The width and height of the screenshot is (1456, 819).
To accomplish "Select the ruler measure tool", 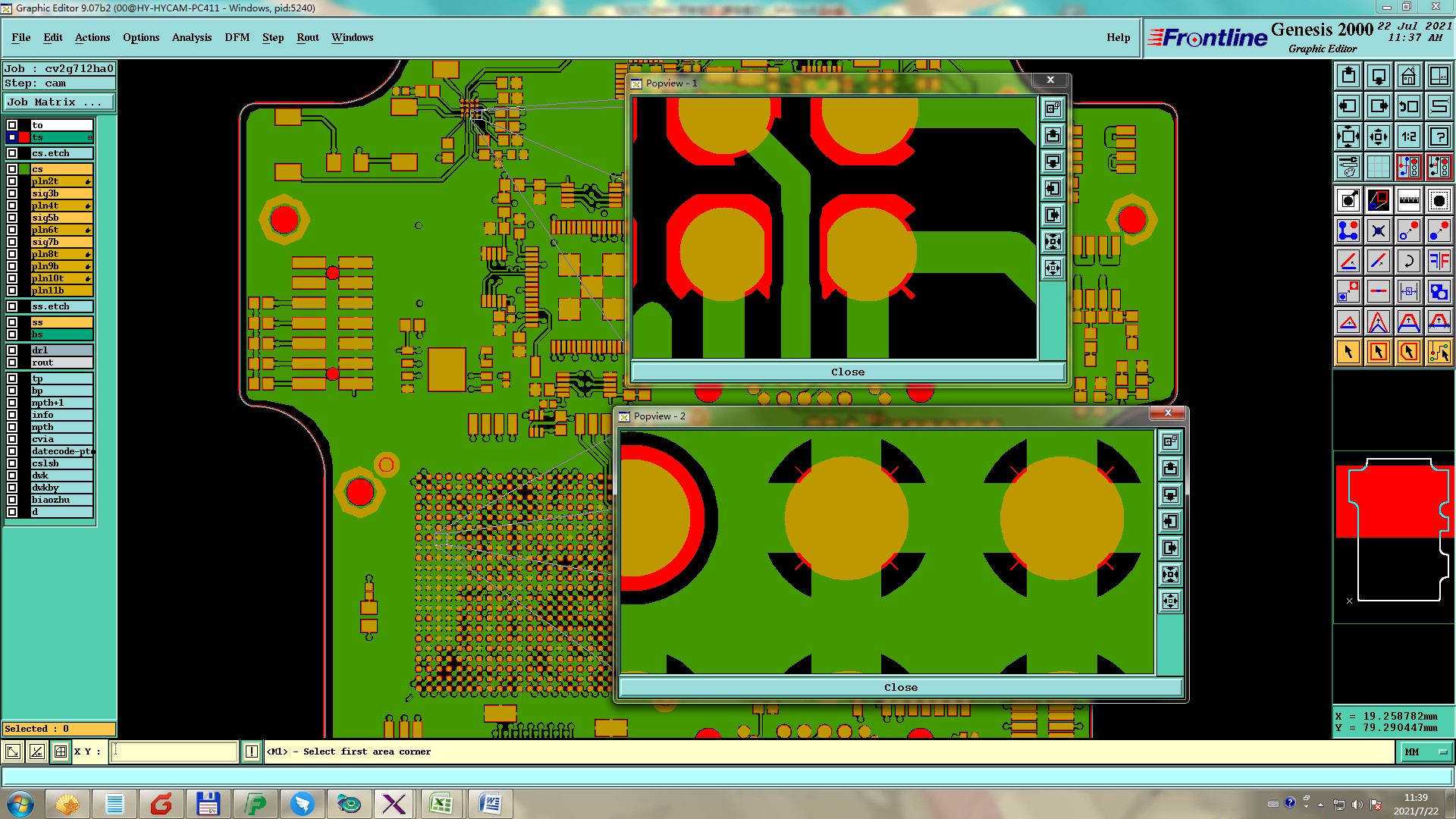I will pos(1408,200).
